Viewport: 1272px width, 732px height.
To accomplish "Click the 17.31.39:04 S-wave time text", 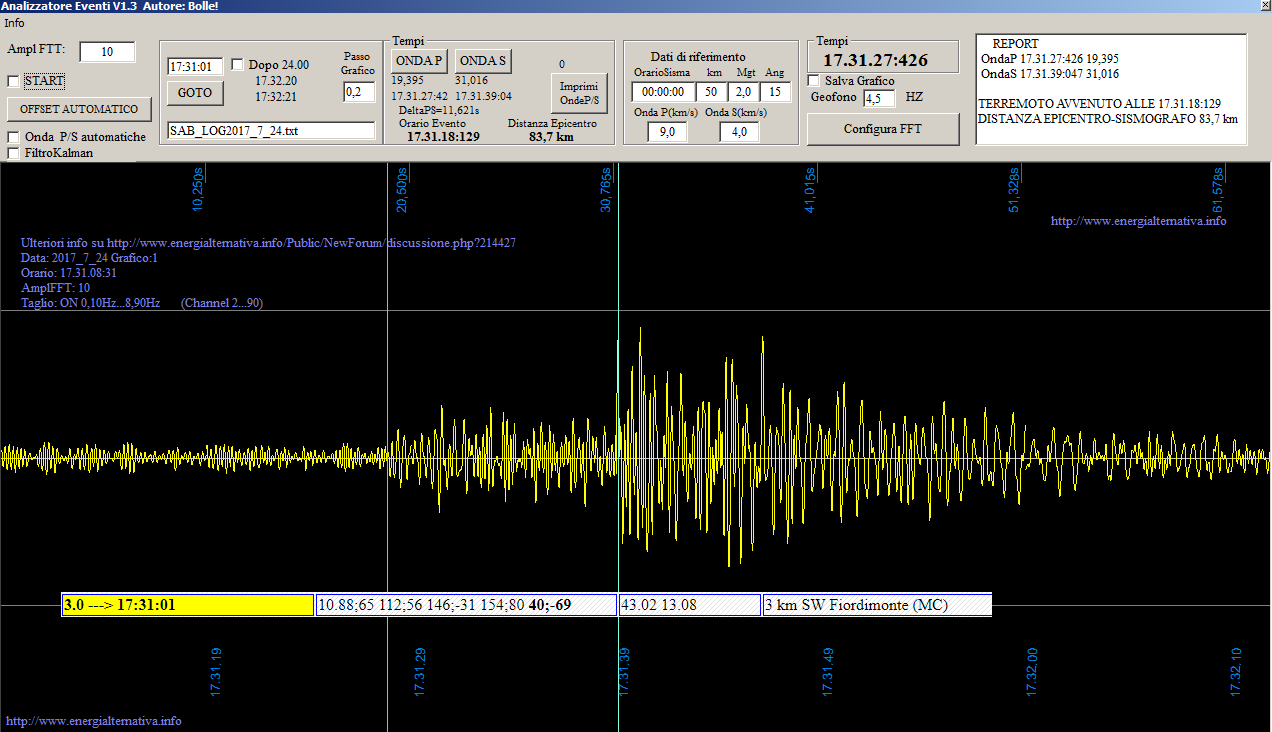I will click(483, 96).
